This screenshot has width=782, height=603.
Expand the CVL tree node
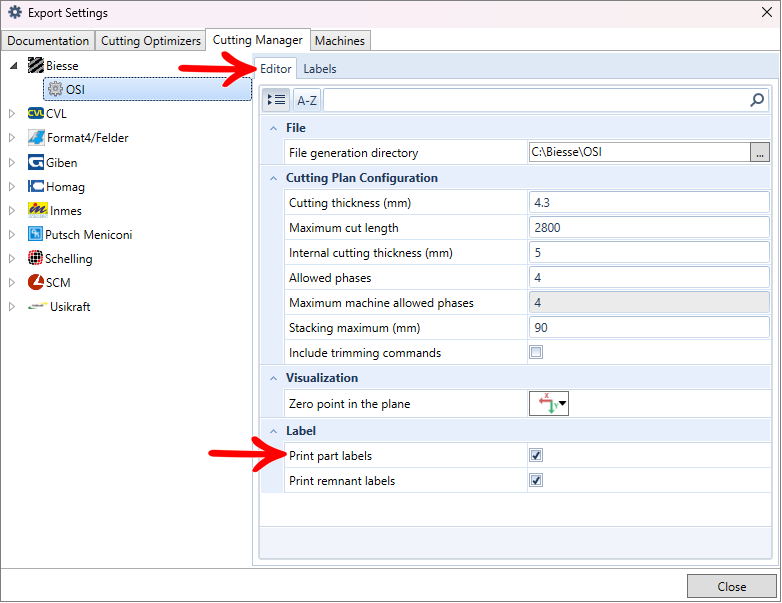click(12, 114)
